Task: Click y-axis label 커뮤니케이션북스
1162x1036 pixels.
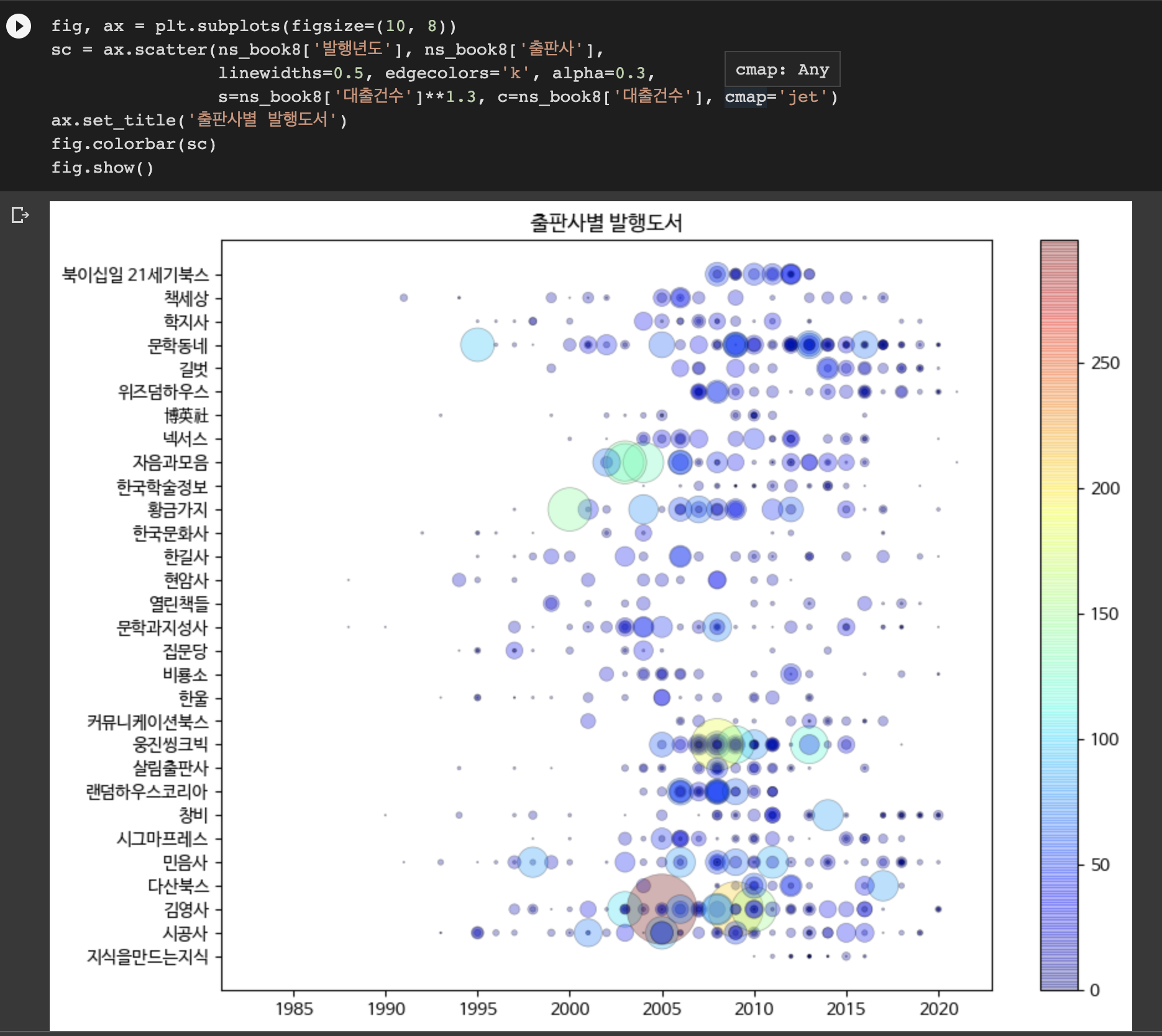Action: click(x=147, y=721)
